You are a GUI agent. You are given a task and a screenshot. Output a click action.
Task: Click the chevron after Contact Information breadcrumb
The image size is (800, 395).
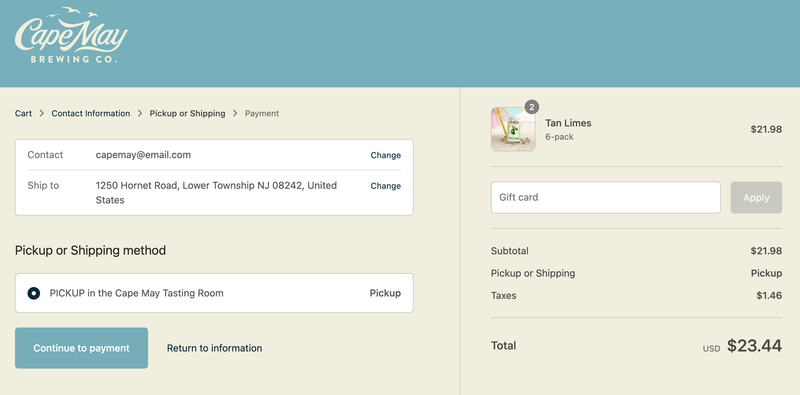[x=140, y=113]
